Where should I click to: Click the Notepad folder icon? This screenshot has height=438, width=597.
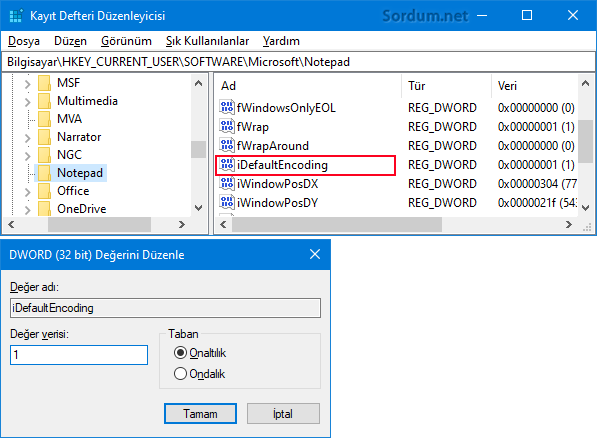[45, 173]
